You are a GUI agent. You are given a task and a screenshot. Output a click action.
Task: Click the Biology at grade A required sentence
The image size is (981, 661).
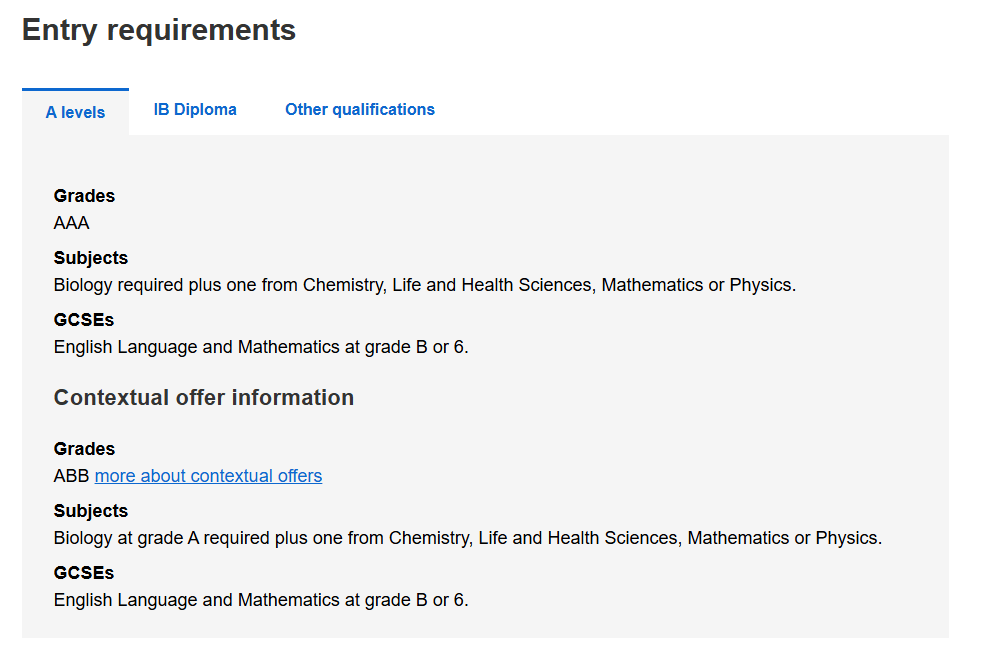[x=468, y=538]
